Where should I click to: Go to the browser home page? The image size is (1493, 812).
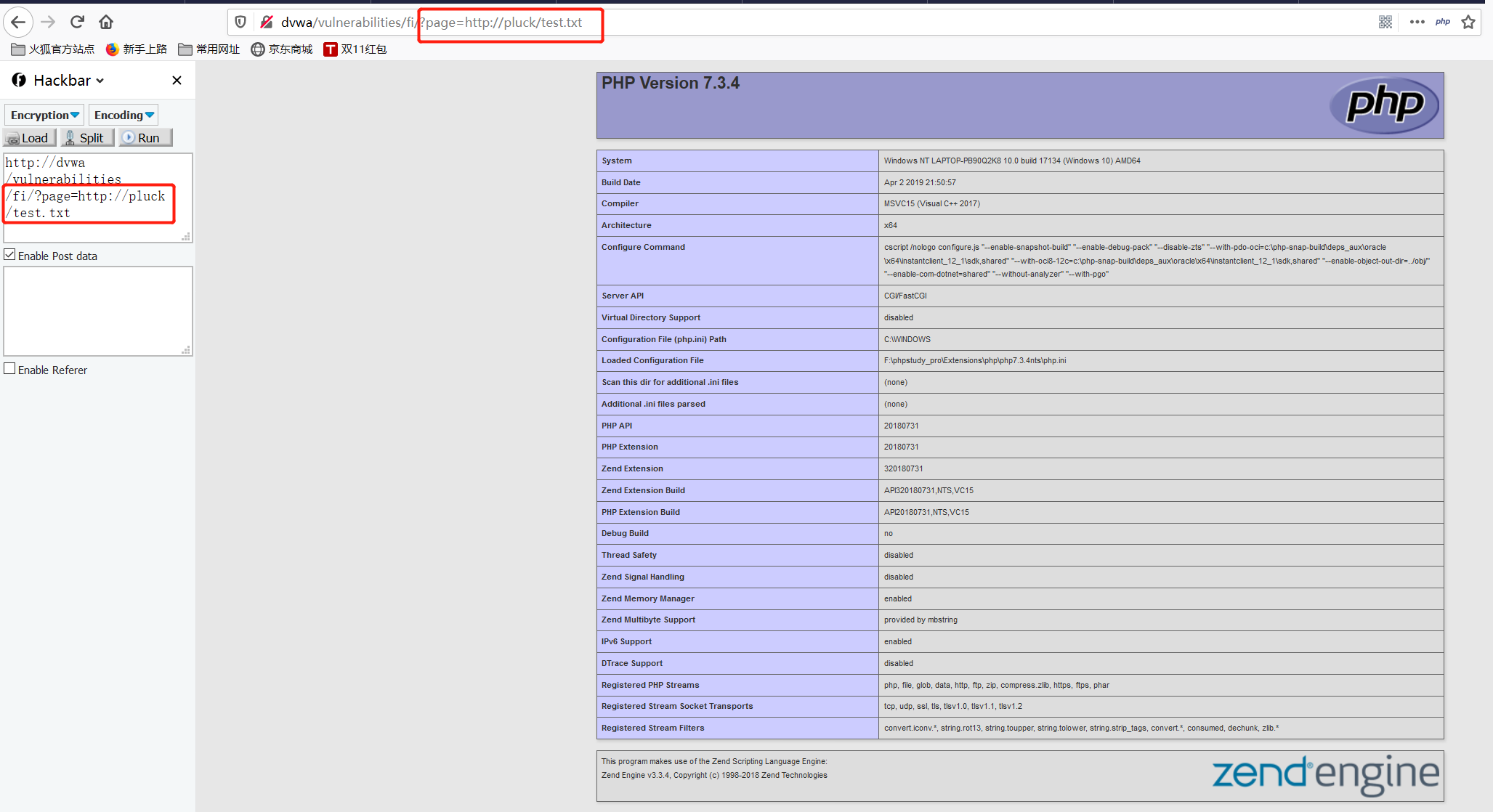[106, 22]
